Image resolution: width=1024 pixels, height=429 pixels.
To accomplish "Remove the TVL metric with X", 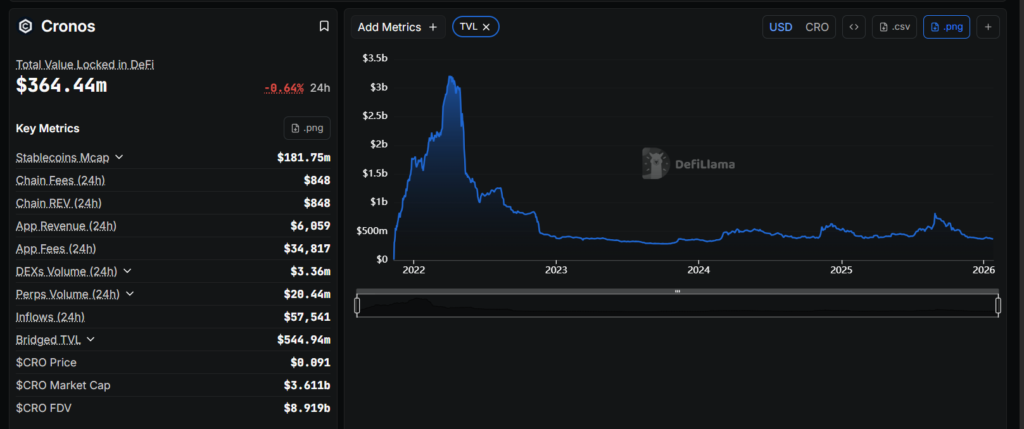I will coord(487,27).
